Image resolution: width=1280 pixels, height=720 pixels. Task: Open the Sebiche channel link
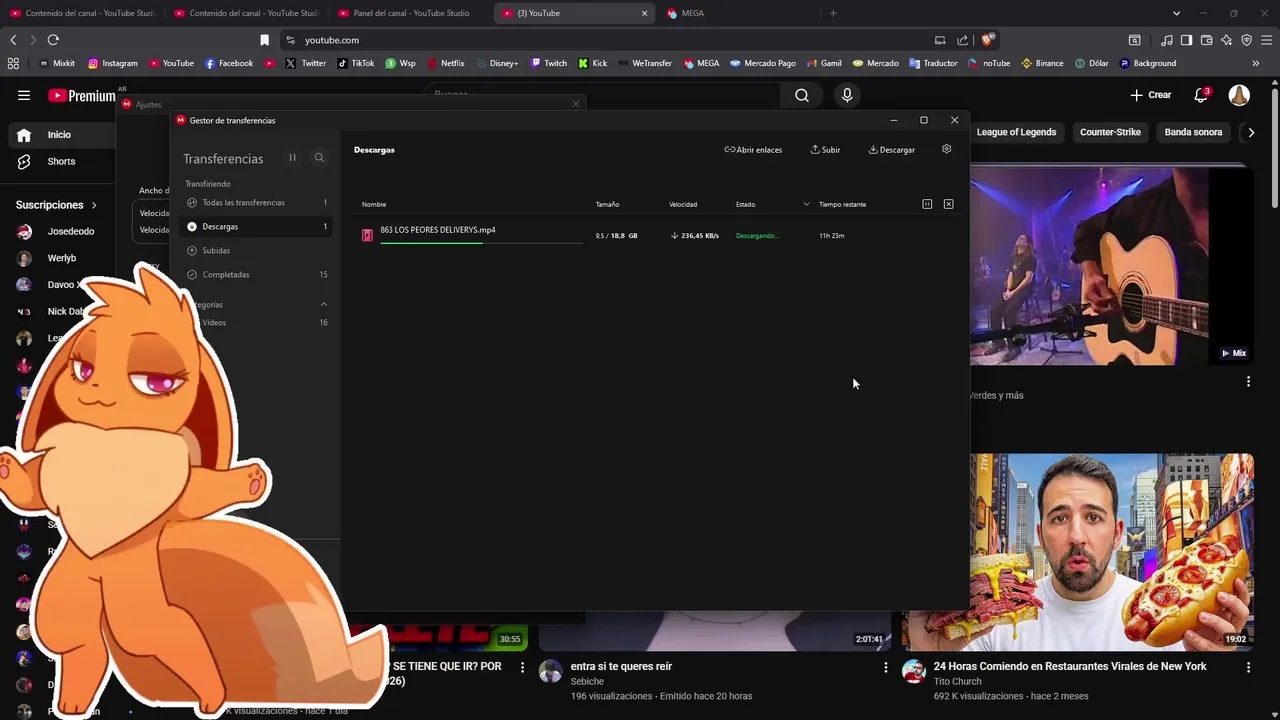[587, 682]
